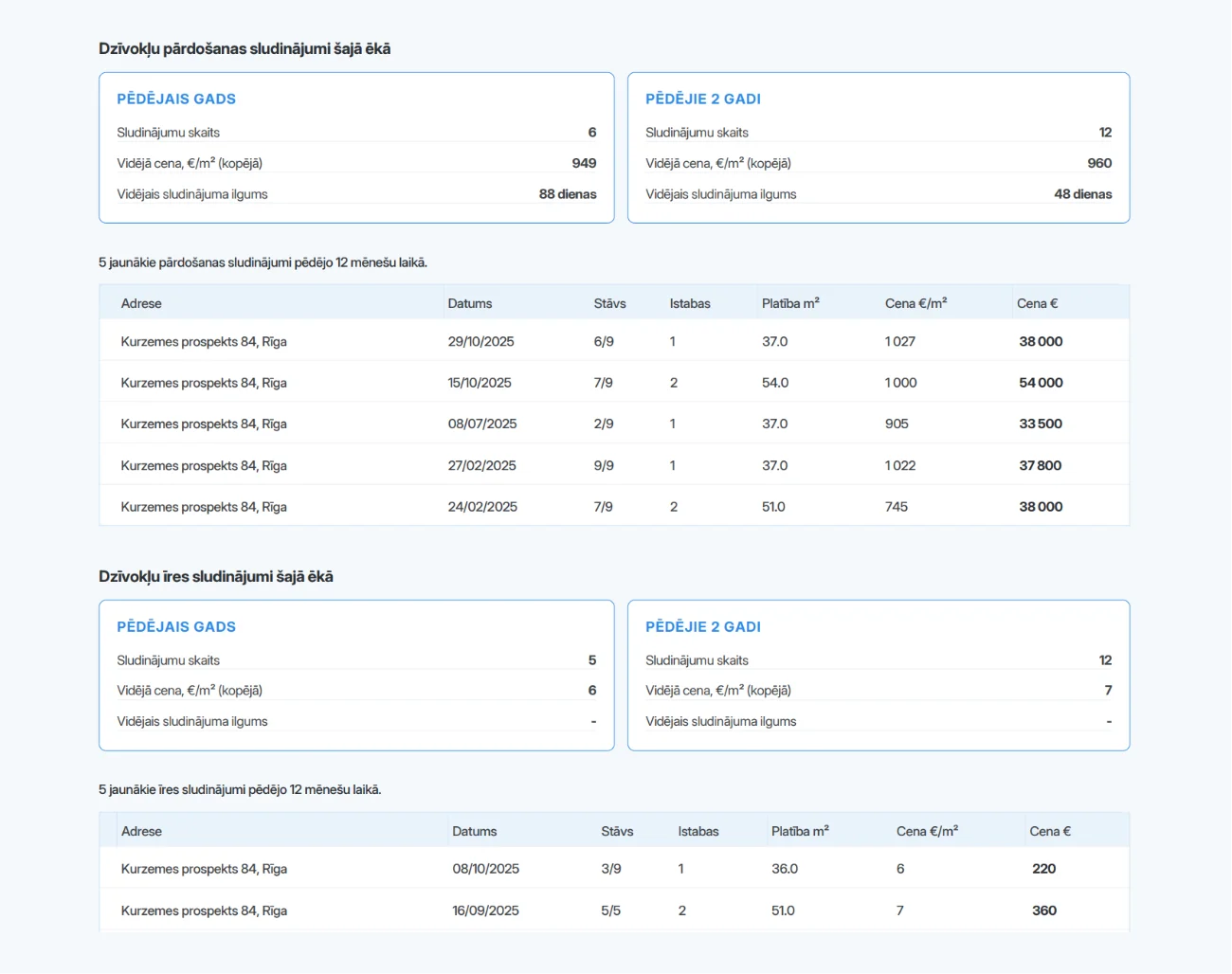Click Cena € header in sales table
This screenshot has height=974, width=1232.
1037,304
